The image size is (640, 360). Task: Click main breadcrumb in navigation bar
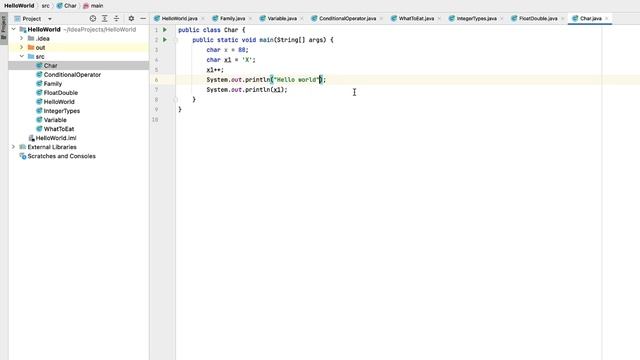(x=93, y=6)
